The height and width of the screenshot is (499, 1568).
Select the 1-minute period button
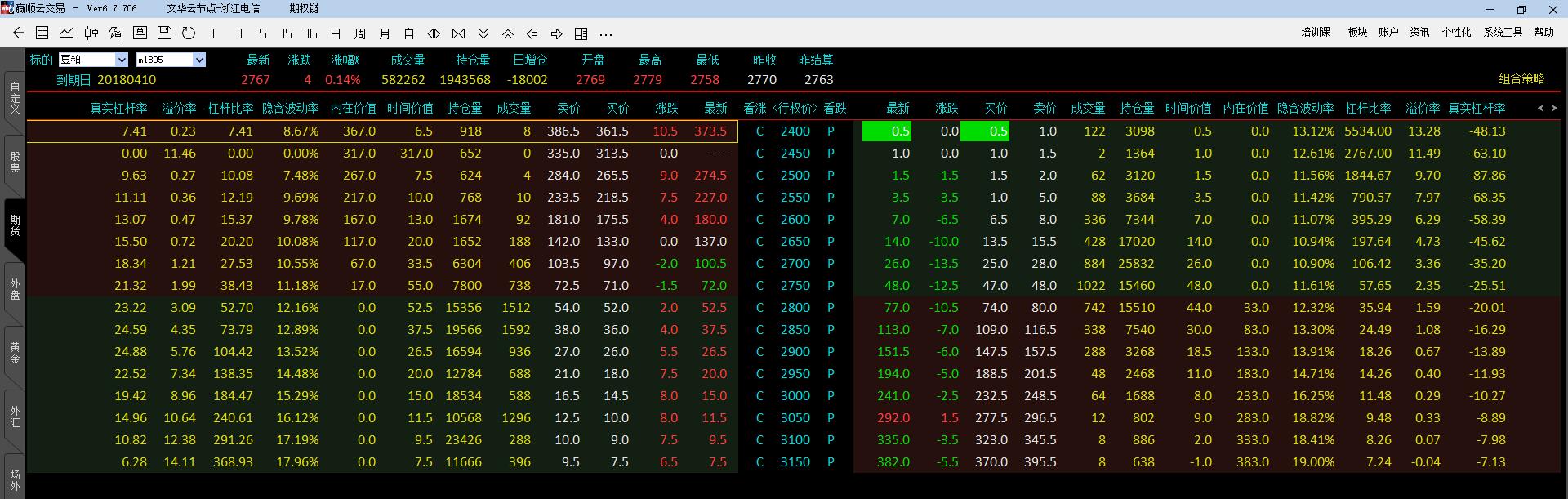[213, 33]
